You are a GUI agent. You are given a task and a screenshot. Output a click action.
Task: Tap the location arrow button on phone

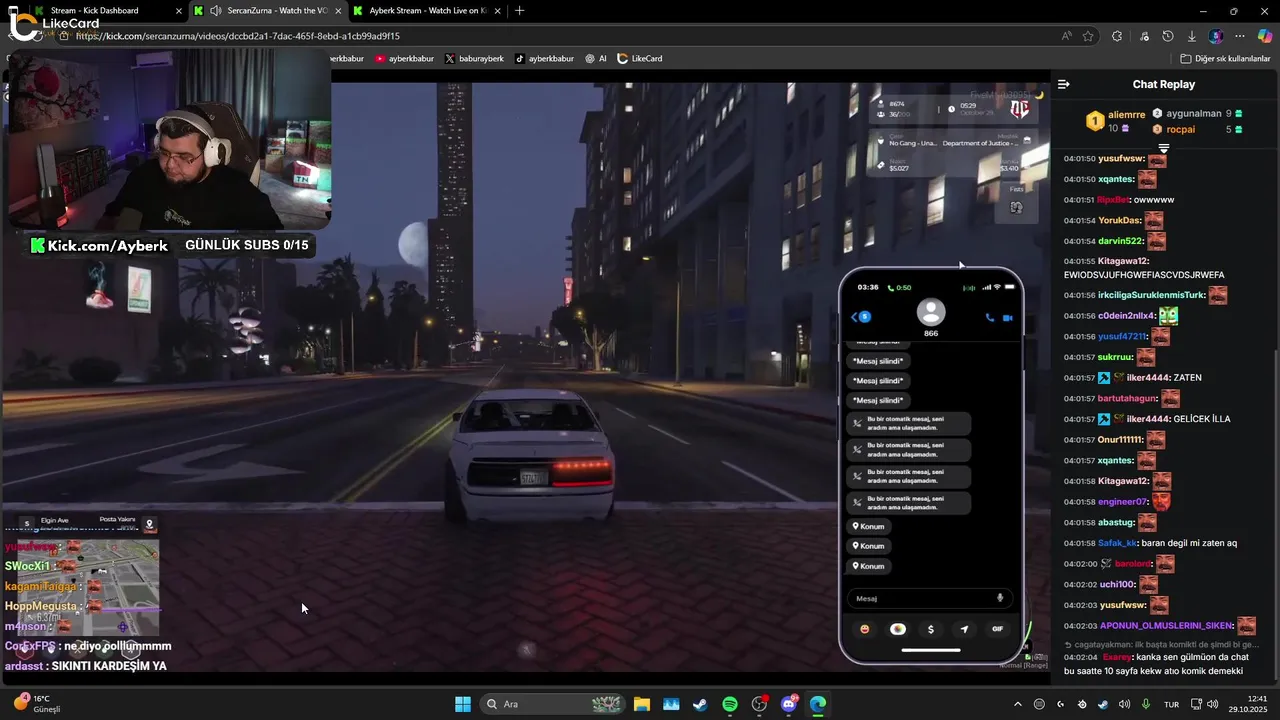click(x=964, y=629)
